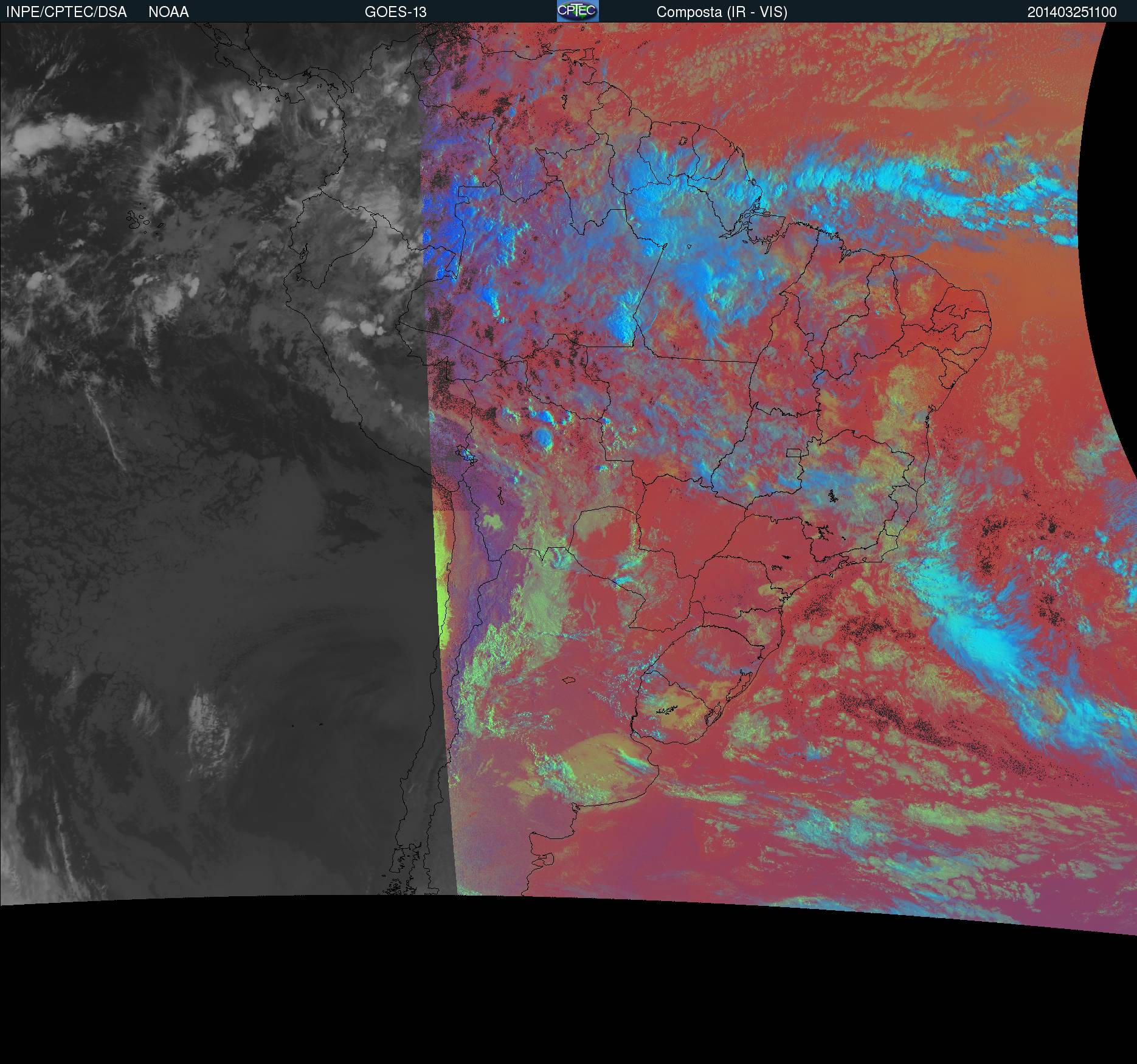The image size is (1137, 1064).
Task: Click the Composta (IR - VIS) title
Action: tap(722, 12)
